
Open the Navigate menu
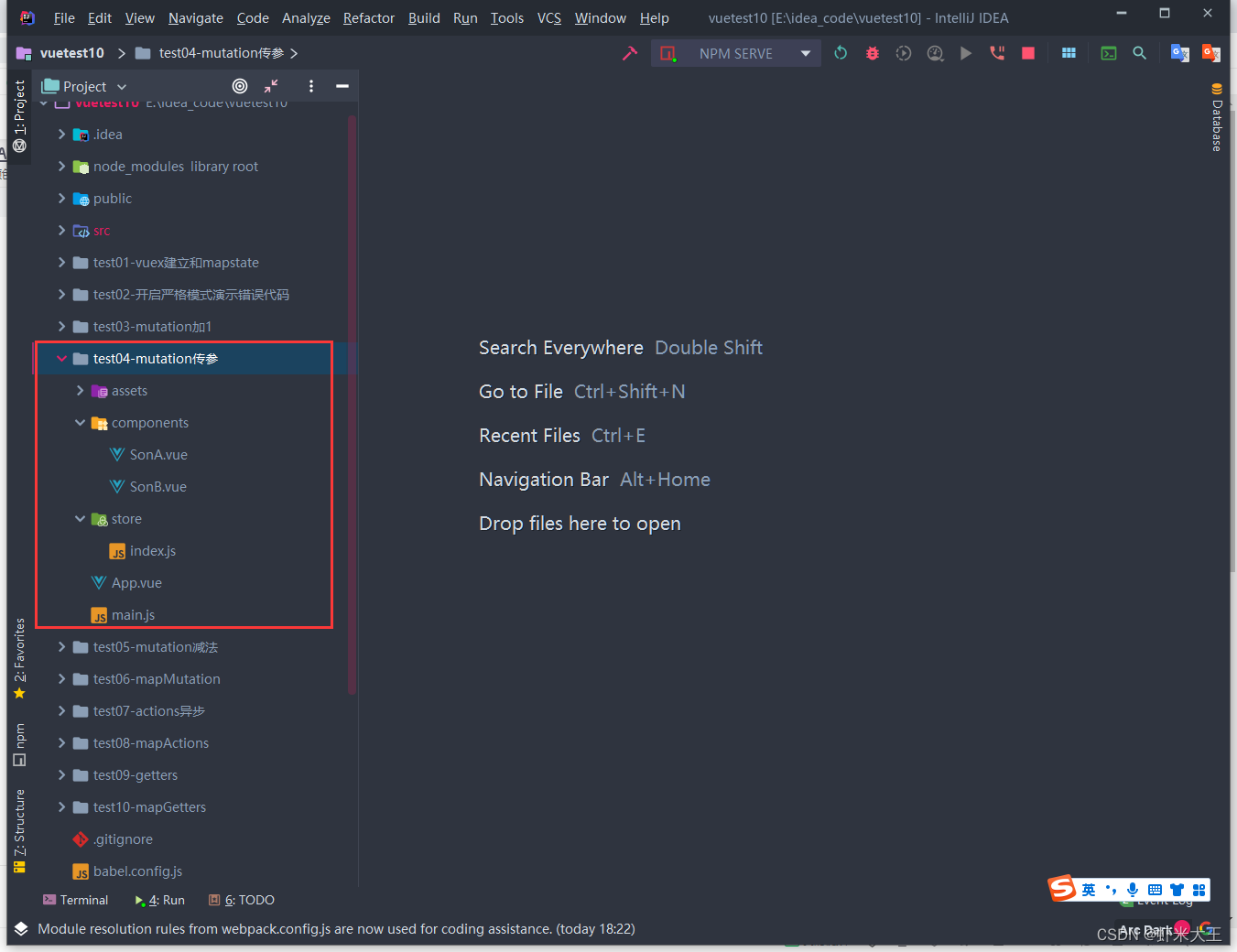click(195, 17)
